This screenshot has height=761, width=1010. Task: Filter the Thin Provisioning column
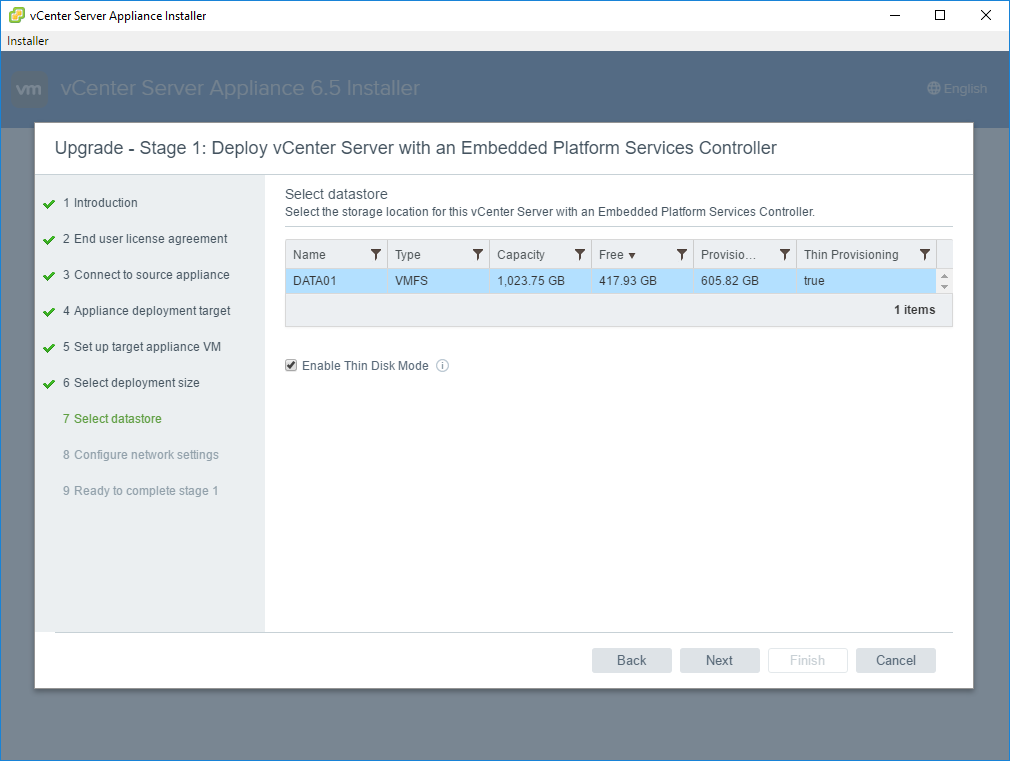coord(924,255)
